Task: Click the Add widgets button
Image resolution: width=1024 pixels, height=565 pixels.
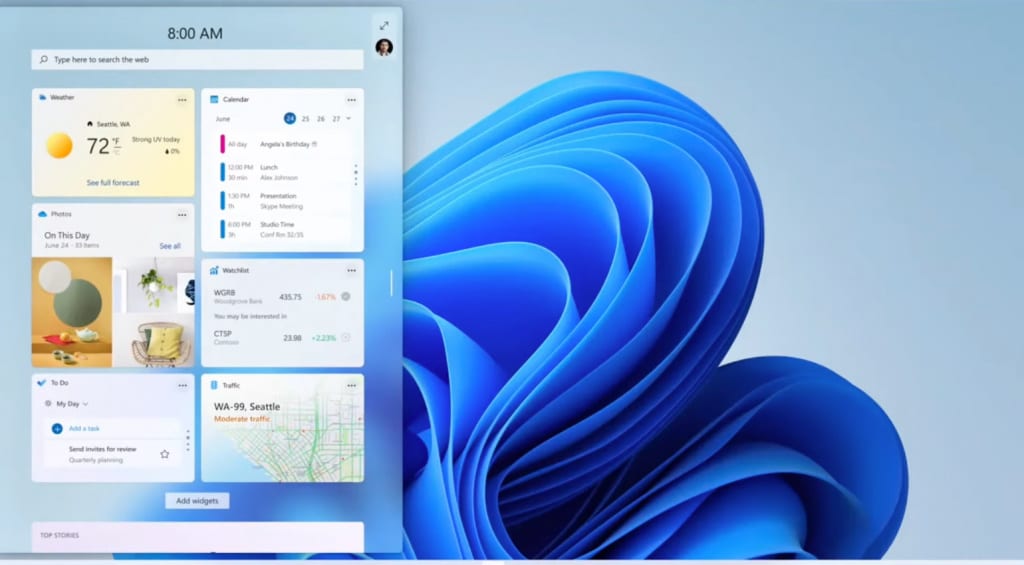Action: click(197, 501)
